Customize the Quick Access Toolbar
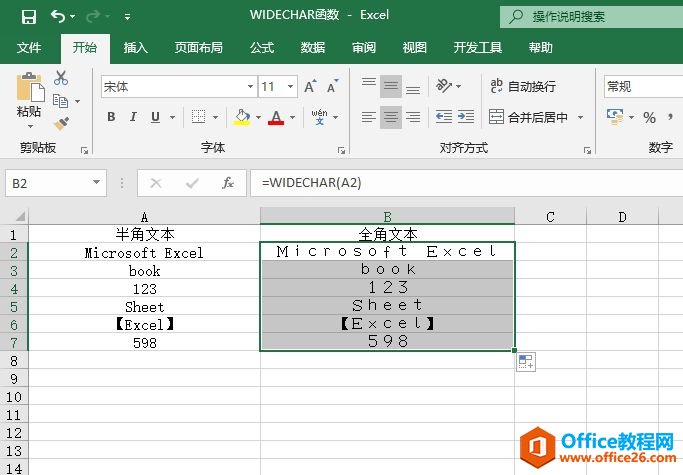The width and height of the screenshot is (683, 475). [127, 17]
